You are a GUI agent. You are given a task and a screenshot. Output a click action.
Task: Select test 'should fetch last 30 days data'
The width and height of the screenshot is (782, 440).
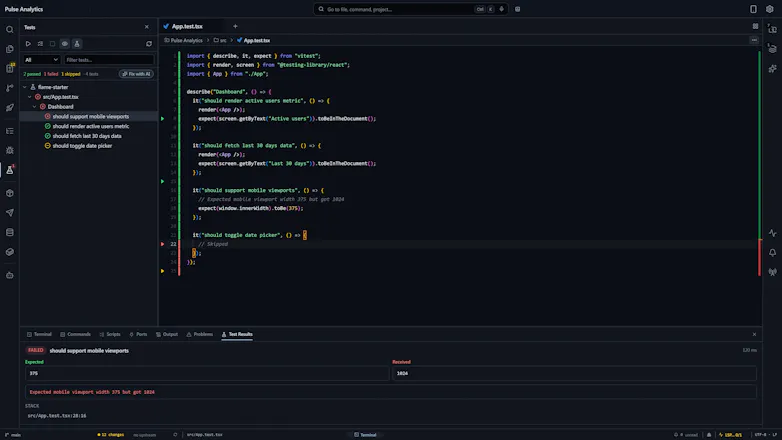pyautogui.click(x=87, y=136)
